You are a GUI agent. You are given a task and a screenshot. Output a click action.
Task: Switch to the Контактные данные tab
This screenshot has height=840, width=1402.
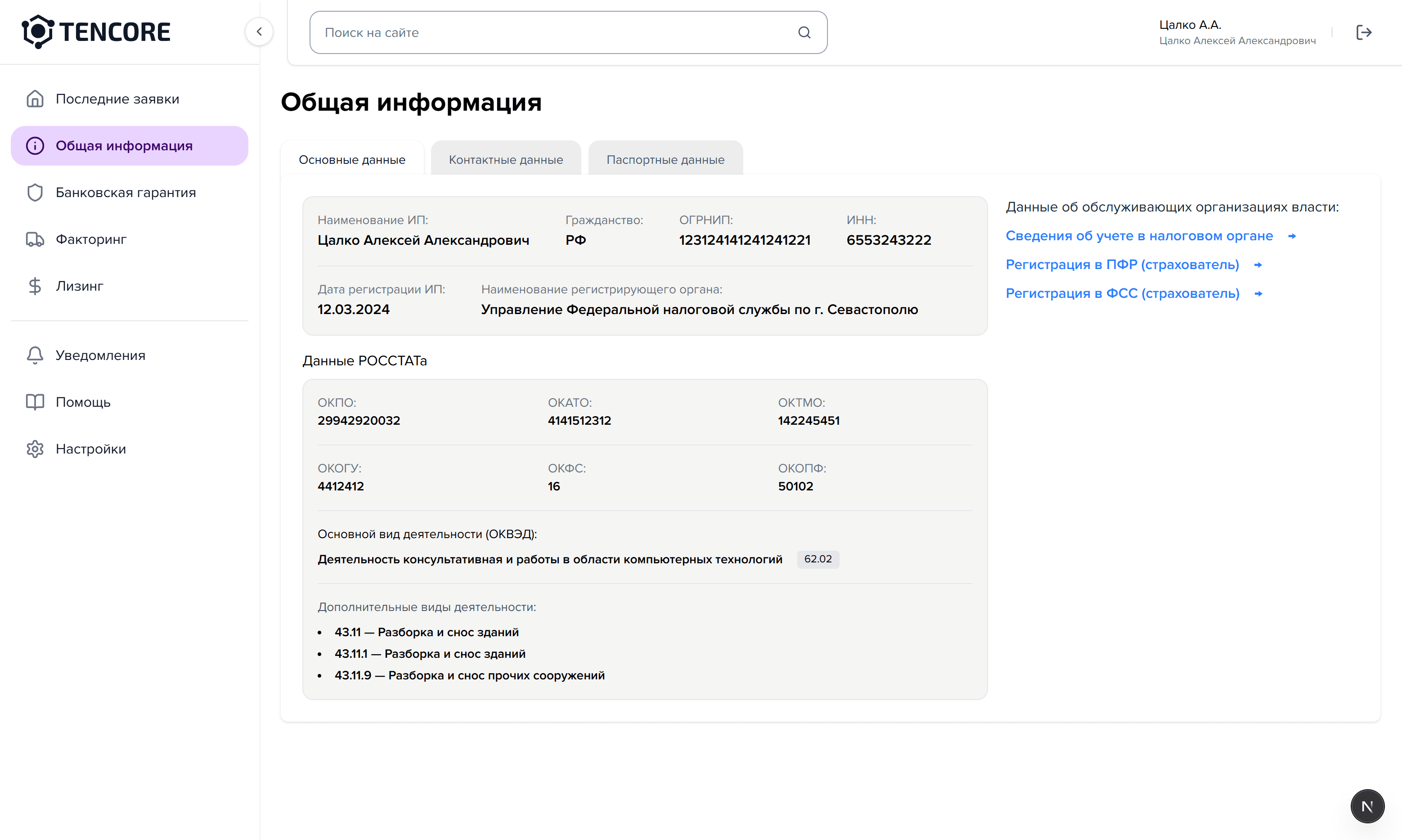pyautogui.click(x=505, y=159)
